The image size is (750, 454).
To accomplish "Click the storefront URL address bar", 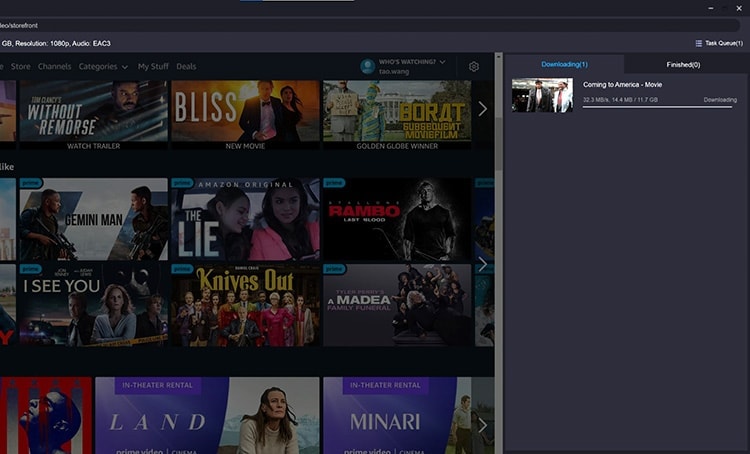I will pos(369,25).
